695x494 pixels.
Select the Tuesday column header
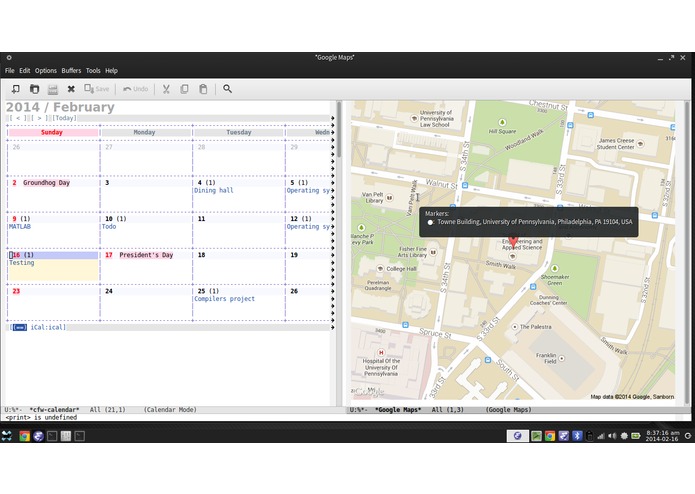pyautogui.click(x=239, y=132)
